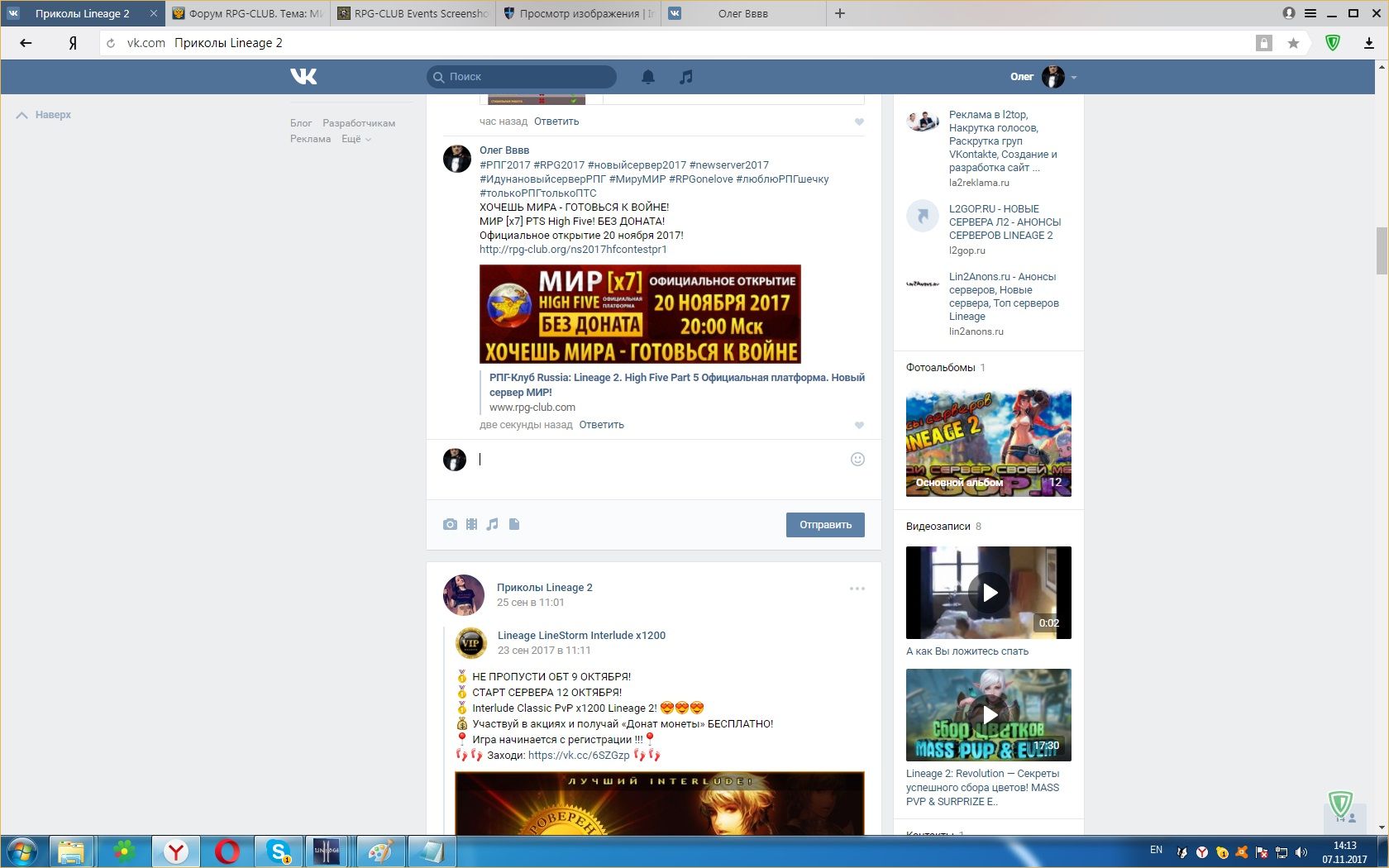Switch to Олег Вввв tab
This screenshot has height=868, width=1389.
(743, 13)
